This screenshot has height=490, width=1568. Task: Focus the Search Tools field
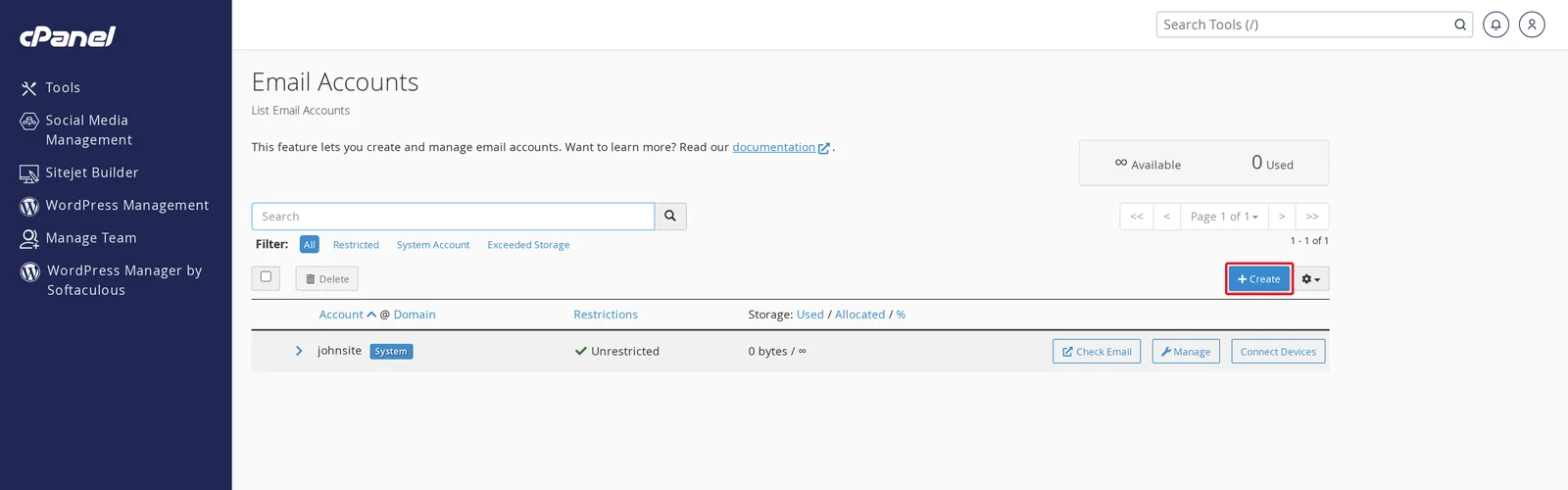coord(1305,24)
